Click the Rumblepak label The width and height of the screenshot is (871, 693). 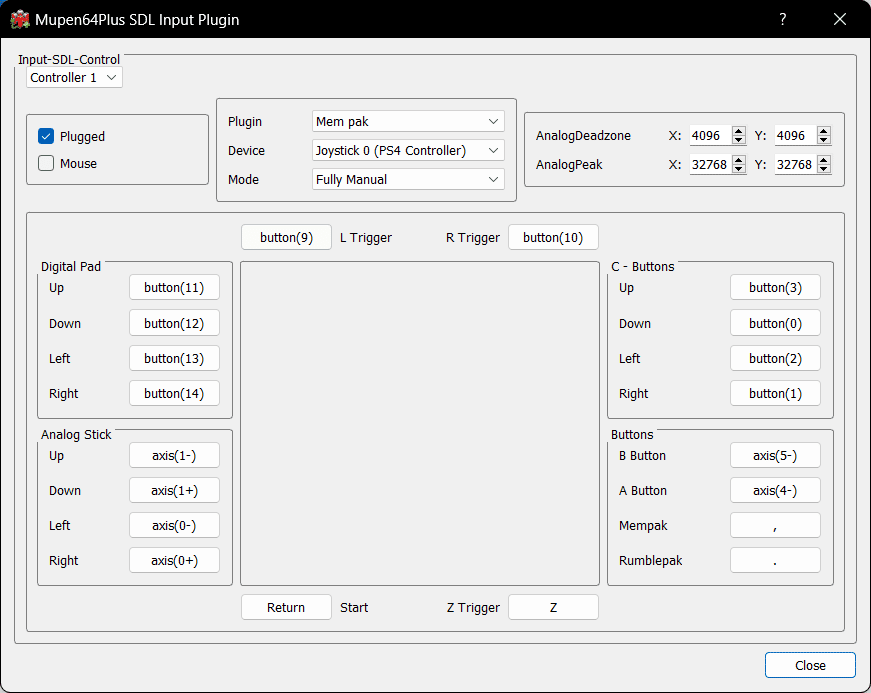point(650,560)
